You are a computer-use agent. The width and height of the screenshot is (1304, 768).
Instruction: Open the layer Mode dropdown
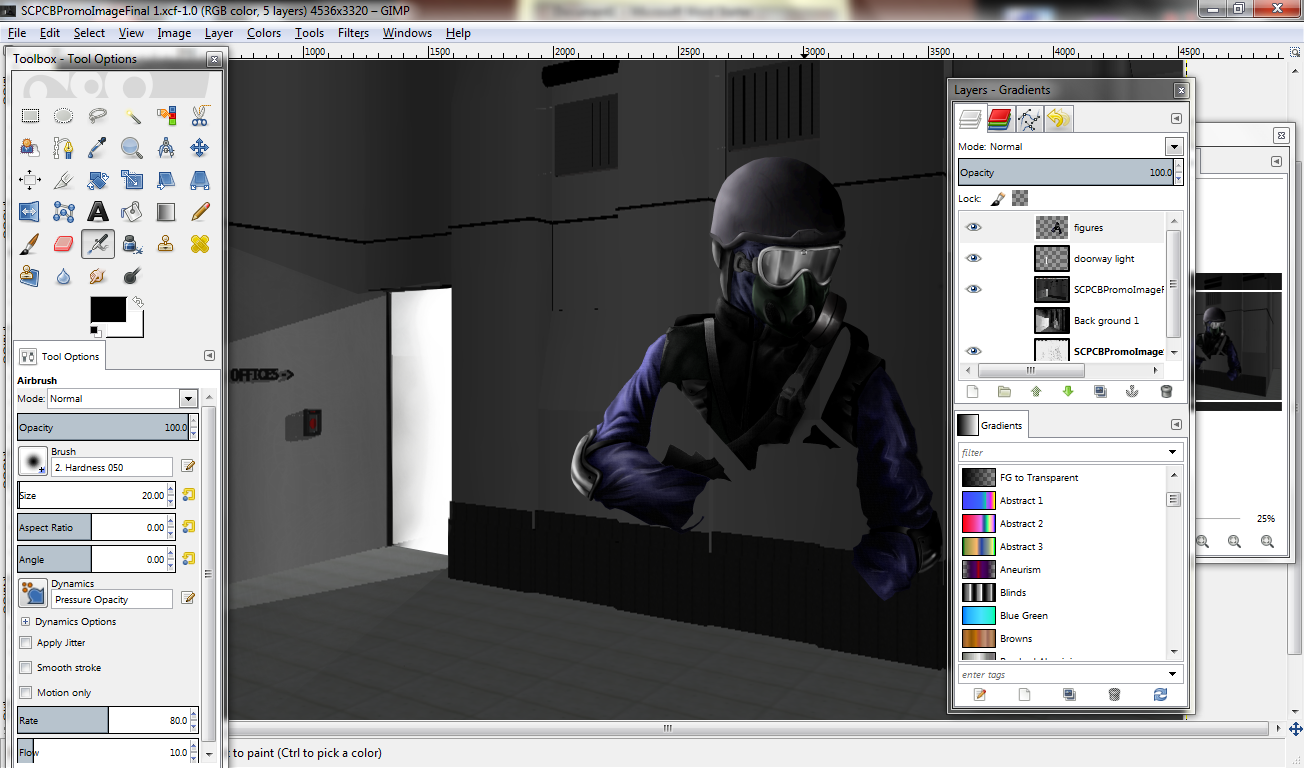(1174, 146)
